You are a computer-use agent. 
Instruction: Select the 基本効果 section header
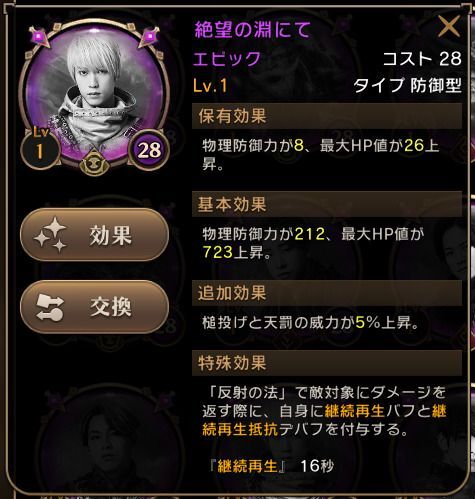(x=327, y=204)
